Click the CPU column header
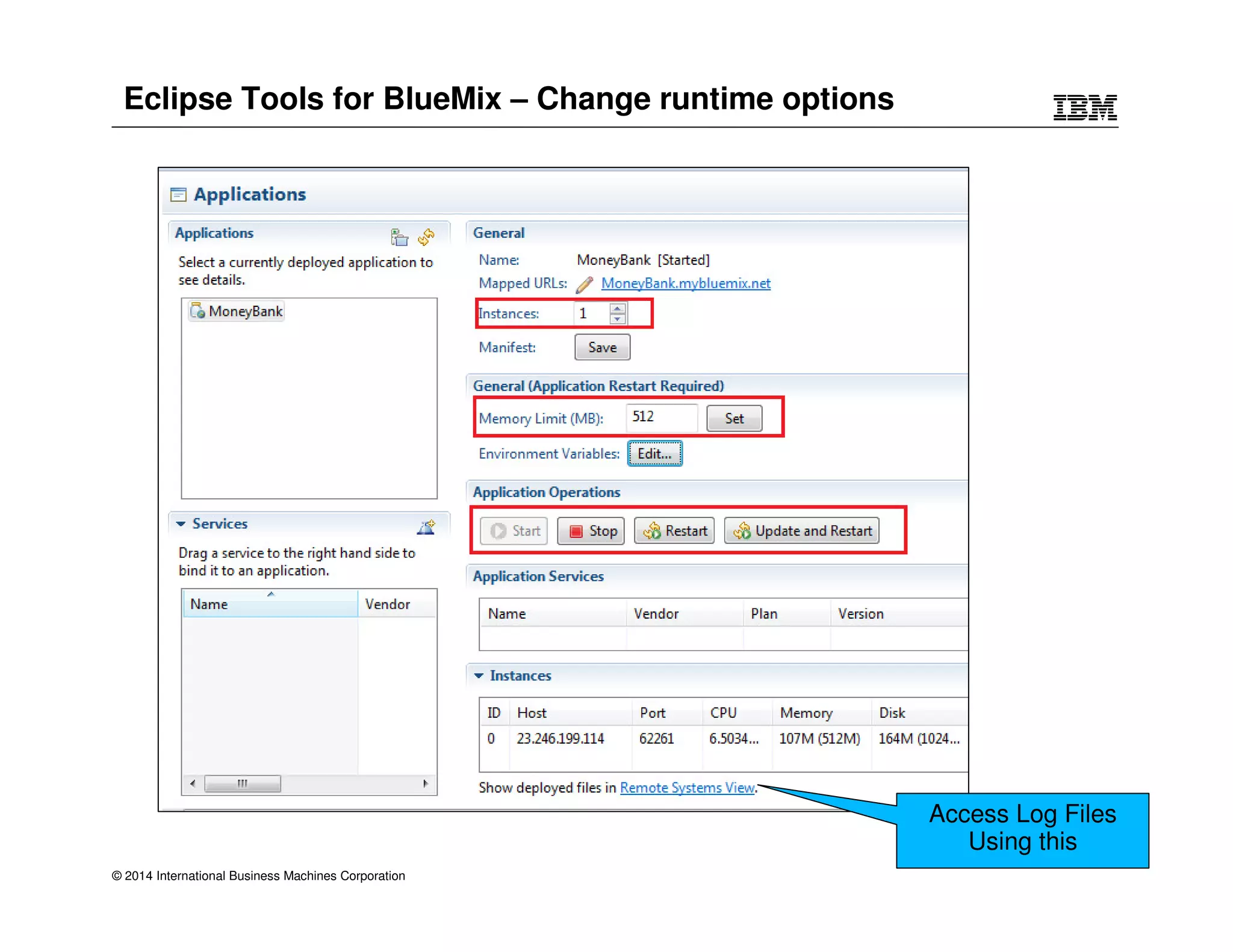This screenshot has width=1233, height=952. (x=738, y=712)
